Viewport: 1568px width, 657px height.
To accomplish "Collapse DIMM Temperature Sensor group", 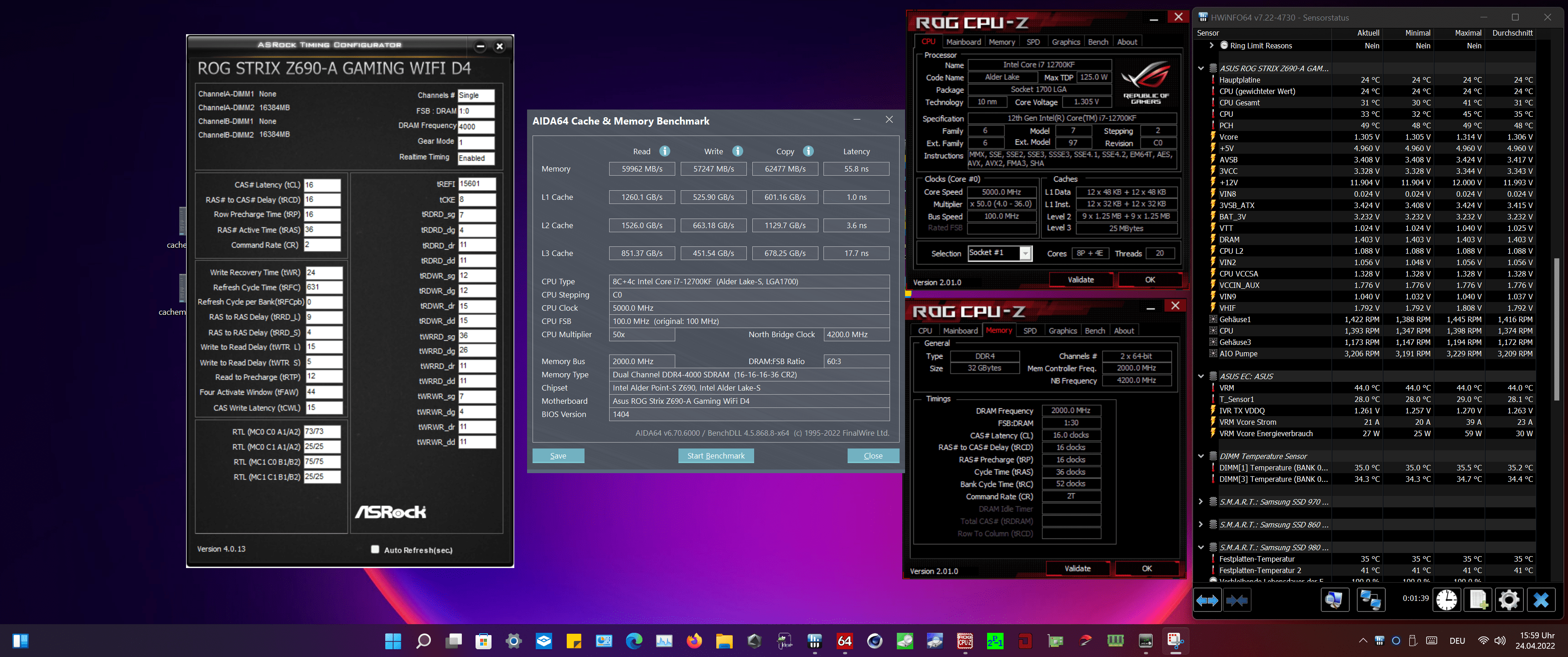I will 1201,456.
